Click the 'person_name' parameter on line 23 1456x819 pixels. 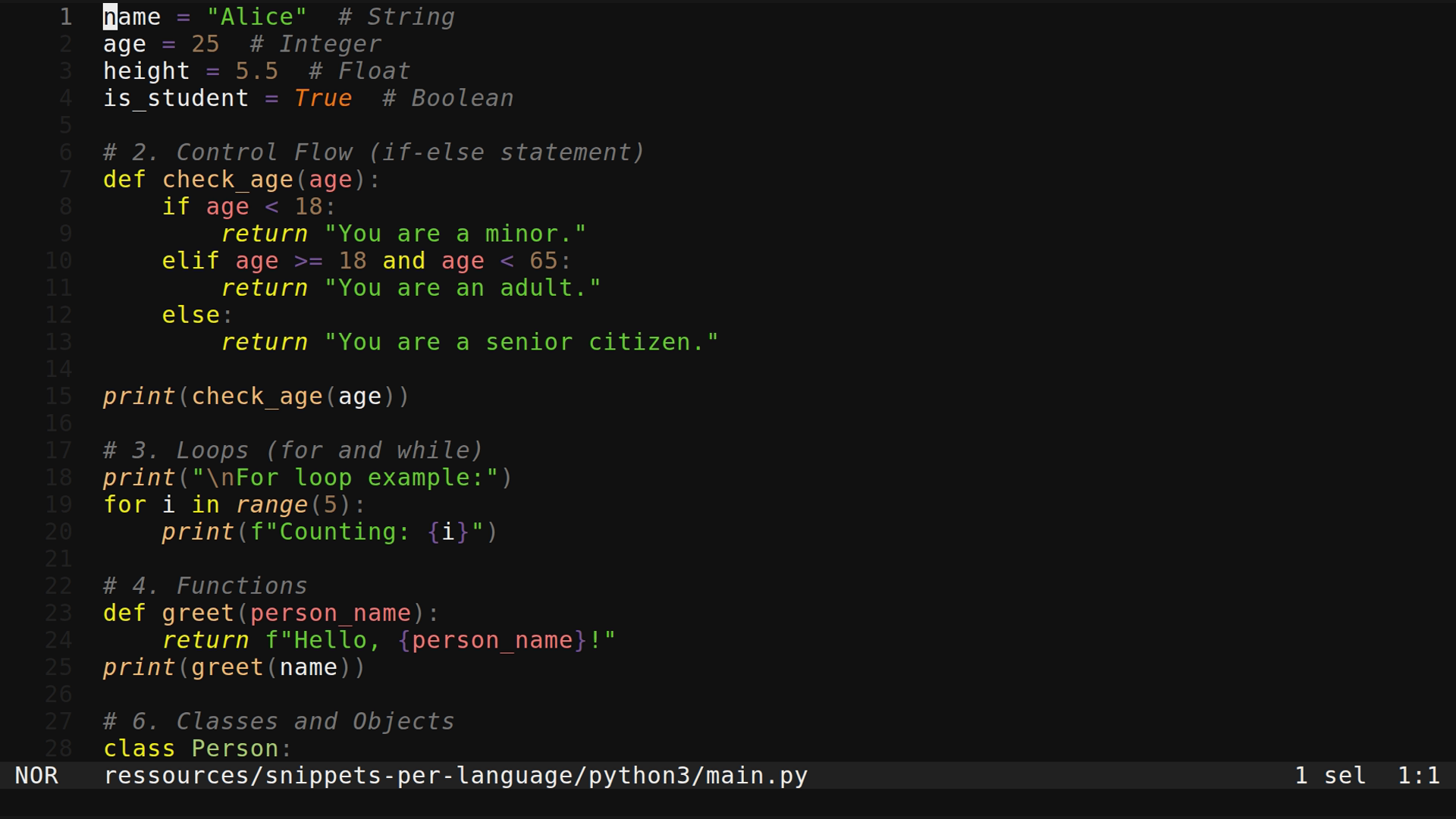[x=331, y=613]
